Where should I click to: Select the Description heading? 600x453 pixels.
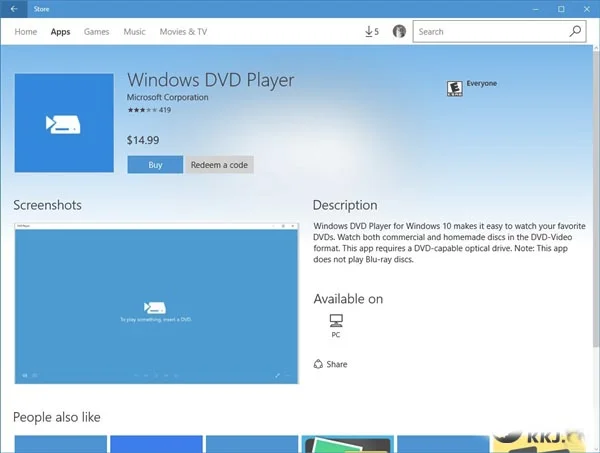click(x=345, y=205)
